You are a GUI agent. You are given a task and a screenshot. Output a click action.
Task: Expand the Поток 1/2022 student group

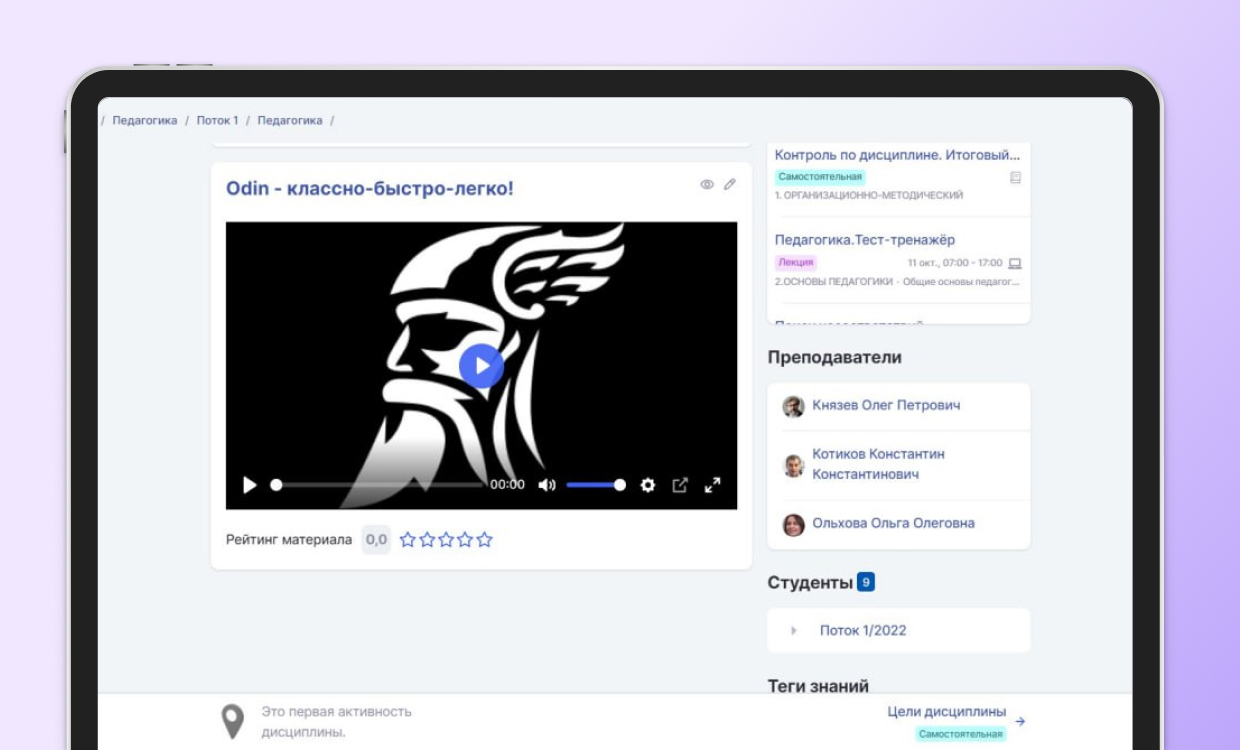point(794,631)
